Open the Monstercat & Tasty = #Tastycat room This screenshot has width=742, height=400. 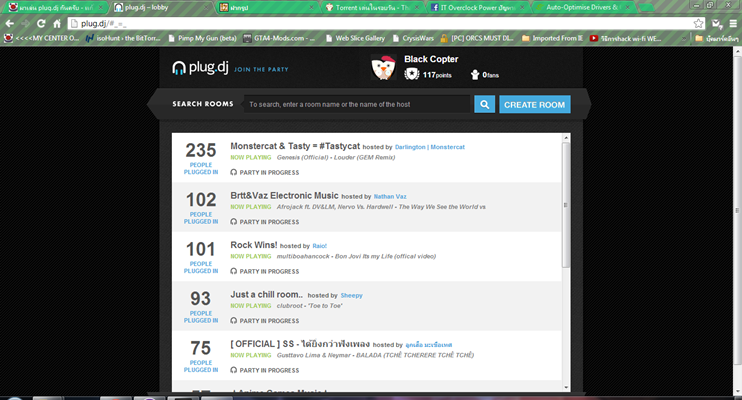click(x=295, y=146)
